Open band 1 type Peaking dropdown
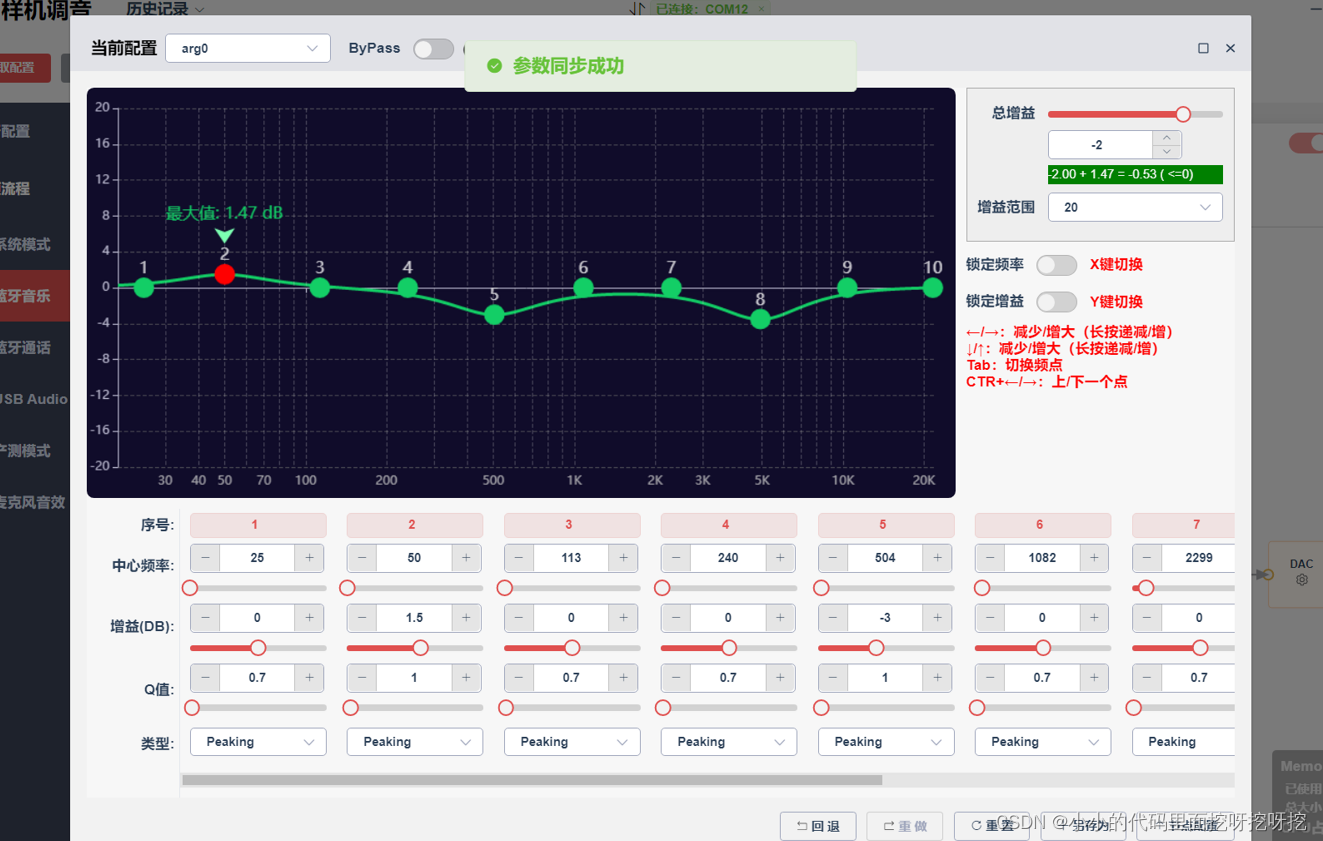The height and width of the screenshot is (841, 1323). (x=258, y=742)
